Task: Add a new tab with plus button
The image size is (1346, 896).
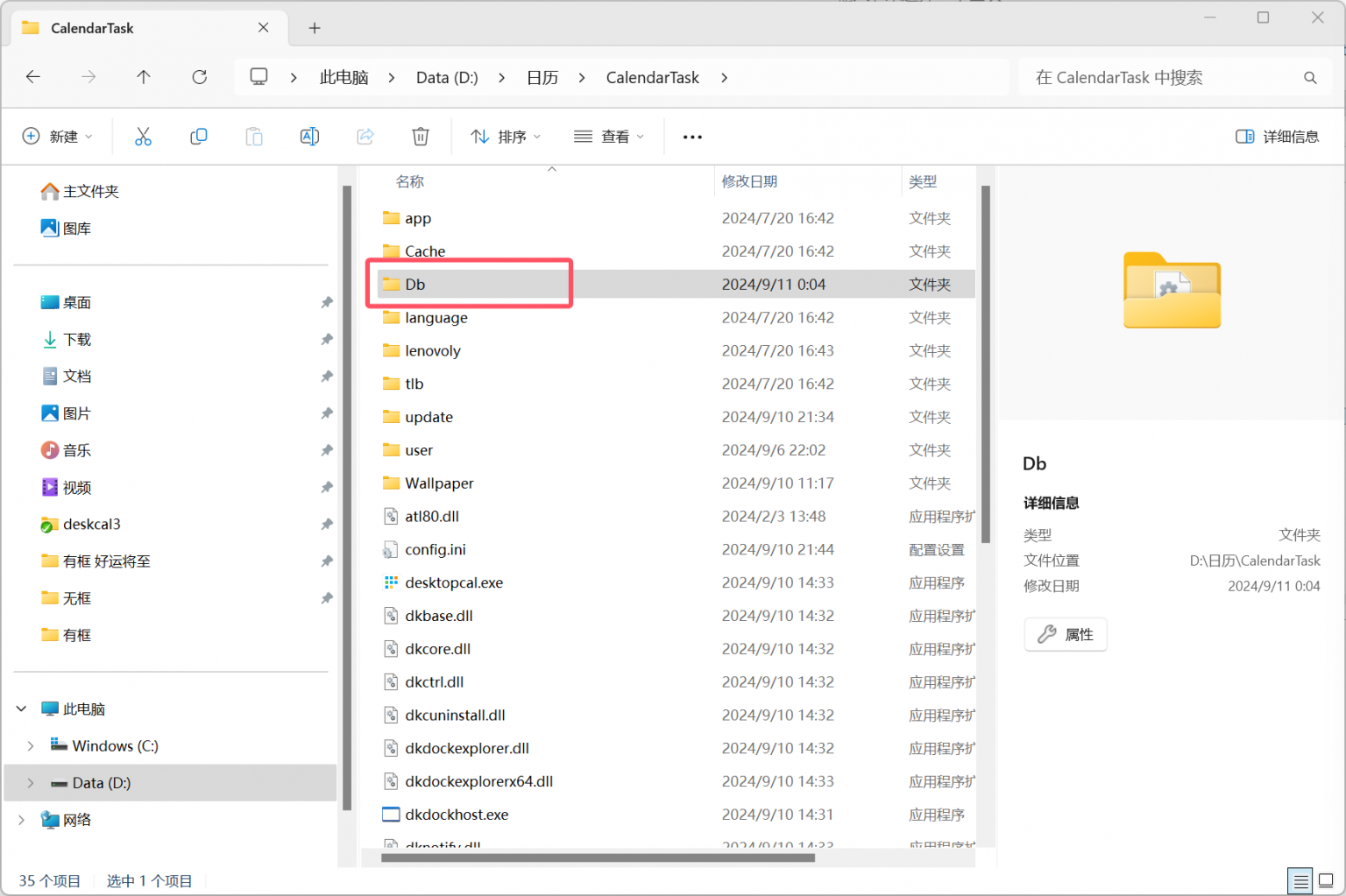Action: [315, 28]
